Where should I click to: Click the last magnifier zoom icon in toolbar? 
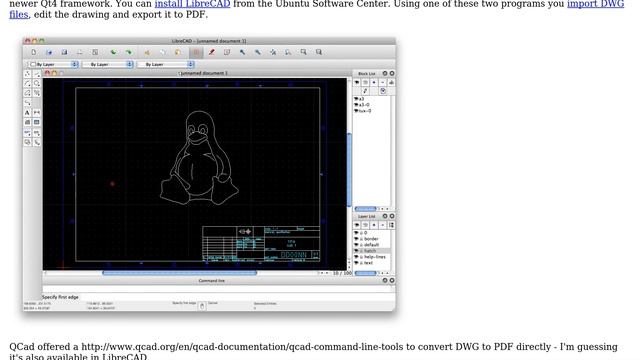click(x=319, y=52)
